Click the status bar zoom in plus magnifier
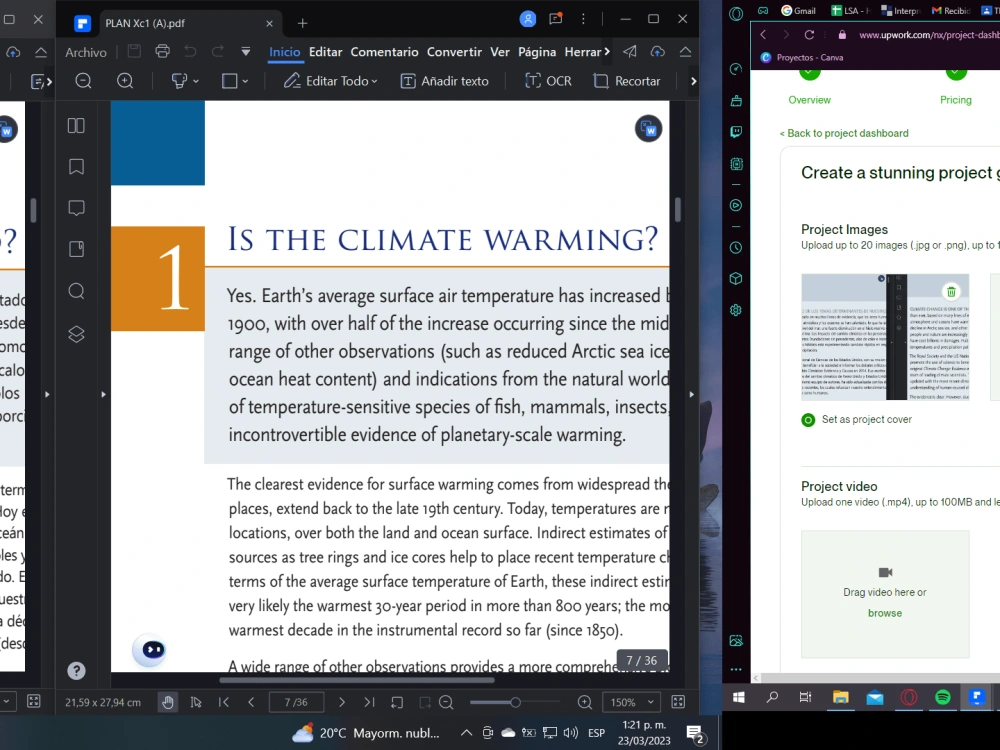 pos(584,703)
